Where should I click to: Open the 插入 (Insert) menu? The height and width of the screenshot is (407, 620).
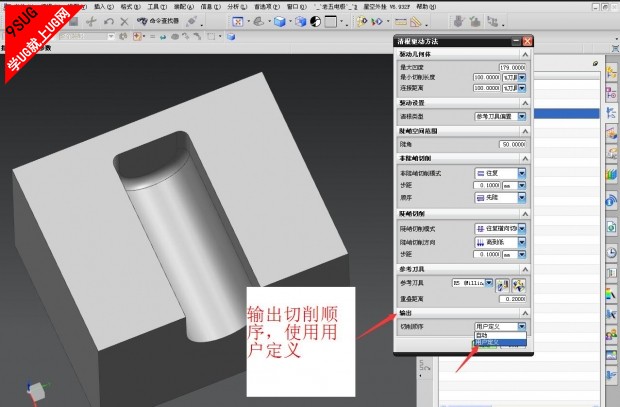click(104, 7)
